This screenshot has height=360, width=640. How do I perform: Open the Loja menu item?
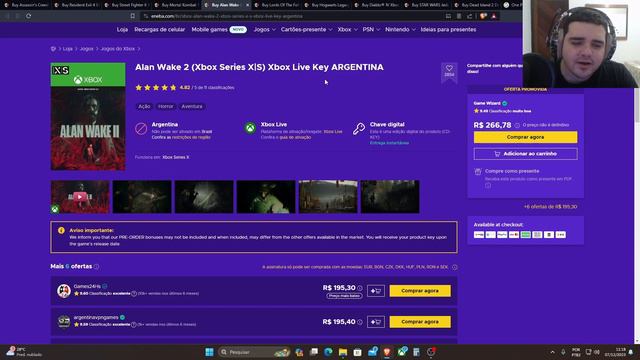[122, 29]
